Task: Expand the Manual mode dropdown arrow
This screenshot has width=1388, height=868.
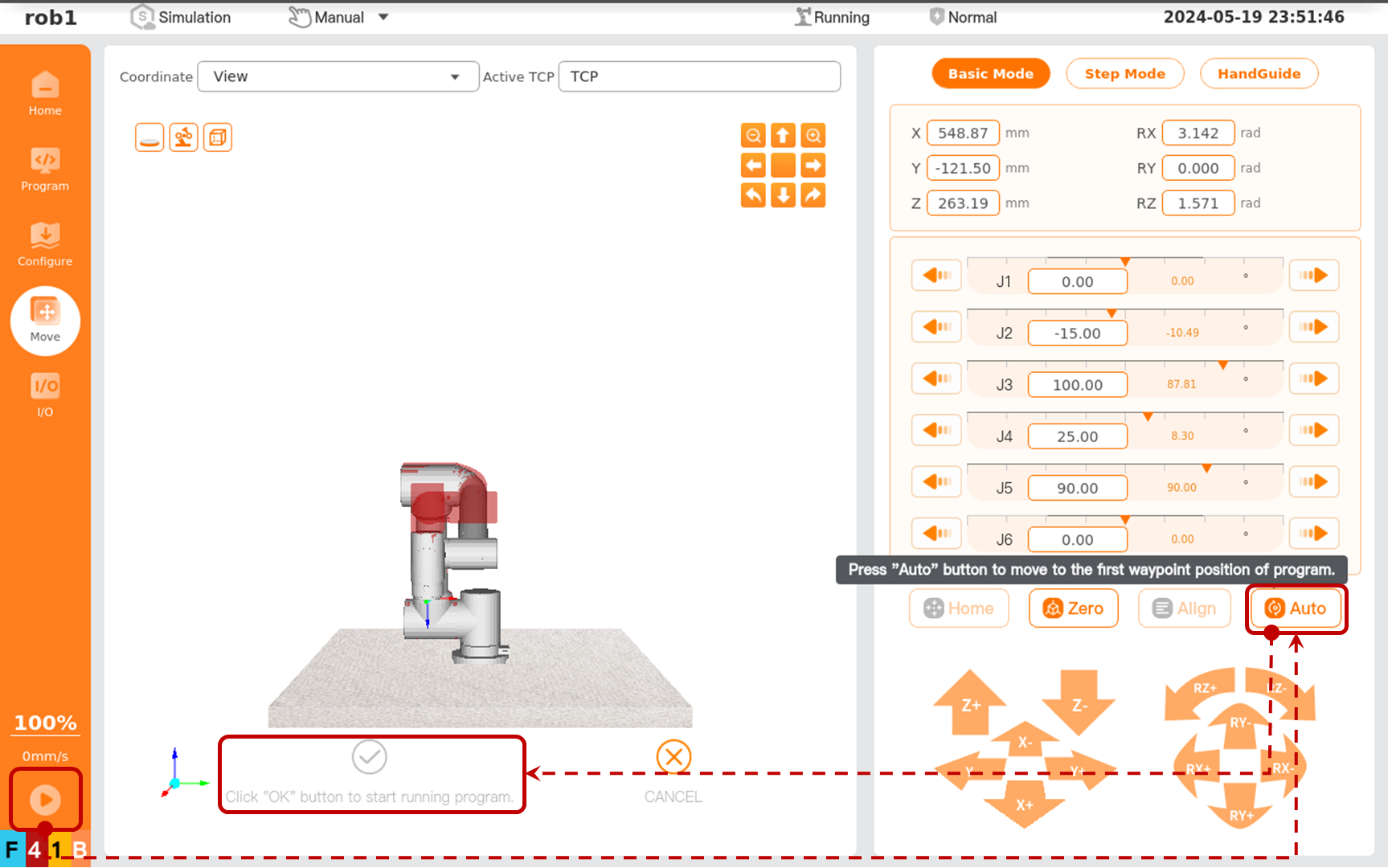Action: pos(383,18)
